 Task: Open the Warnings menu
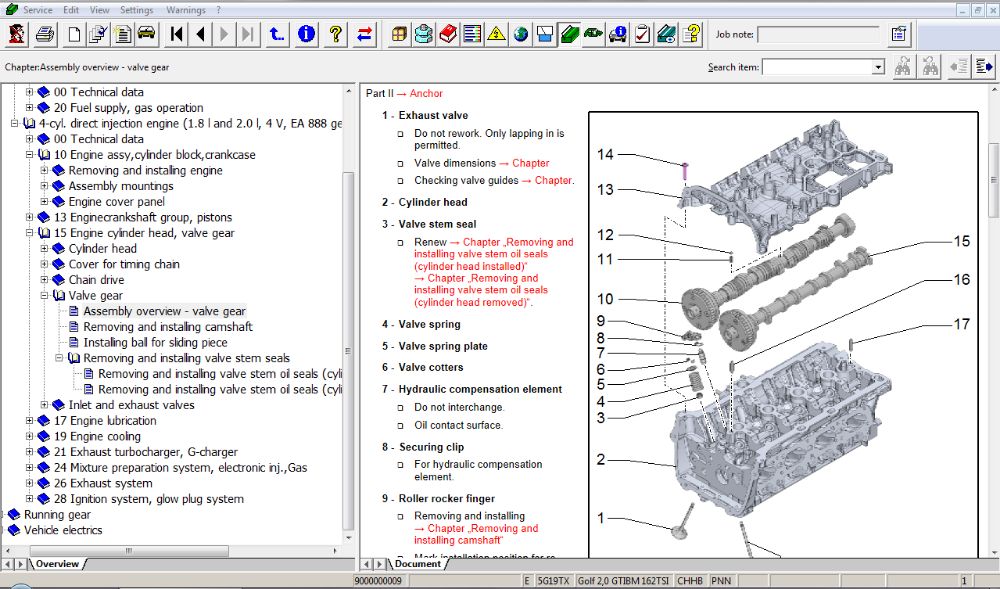186,9
